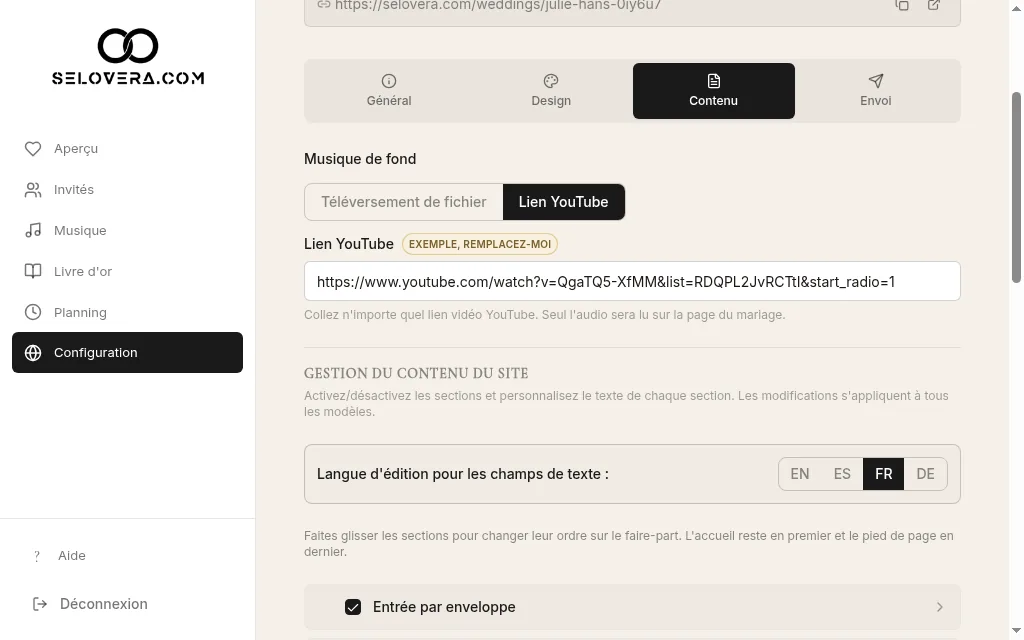Click the music note icon beside Musique

pos(33,231)
